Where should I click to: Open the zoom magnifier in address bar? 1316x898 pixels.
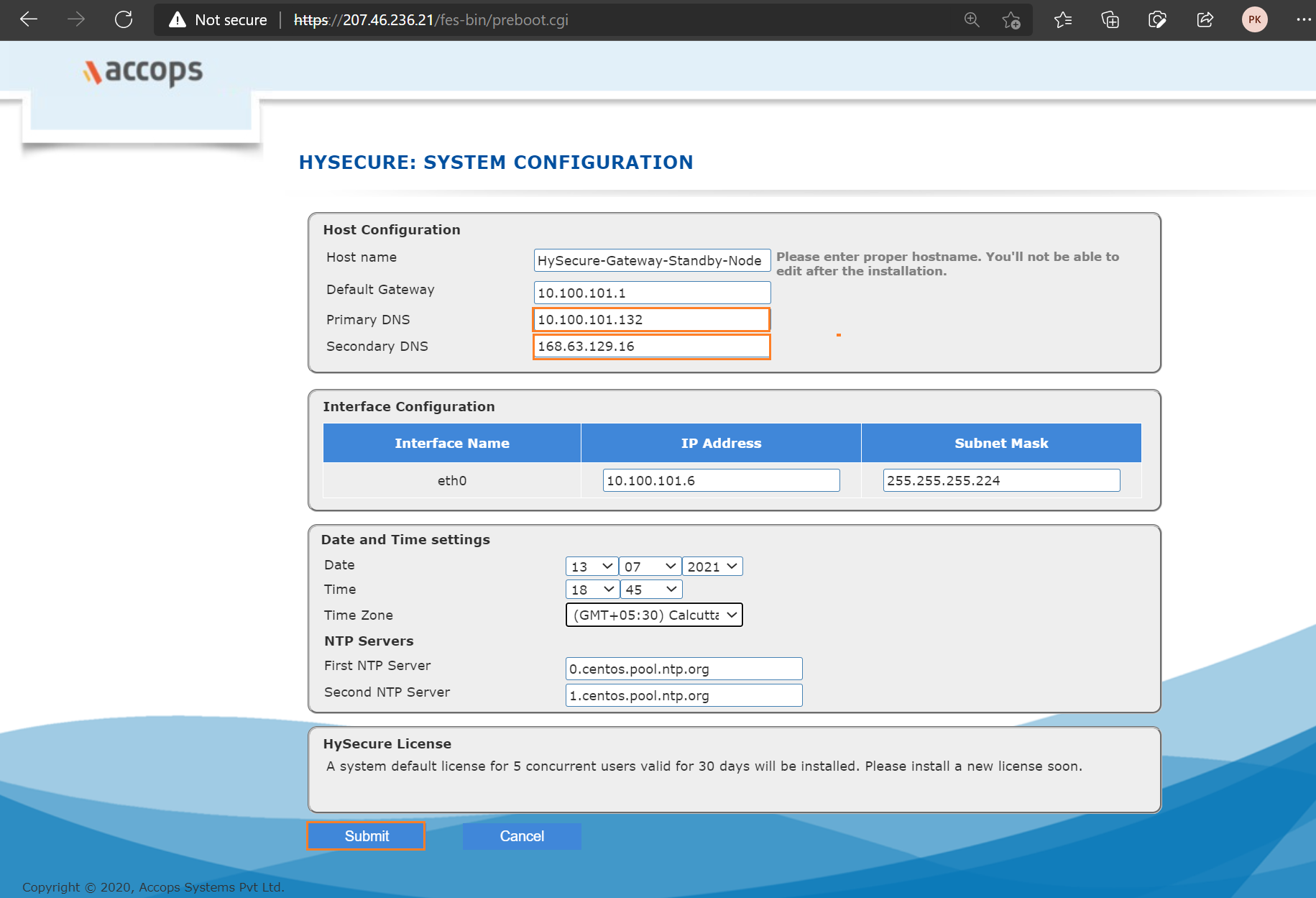[972, 19]
